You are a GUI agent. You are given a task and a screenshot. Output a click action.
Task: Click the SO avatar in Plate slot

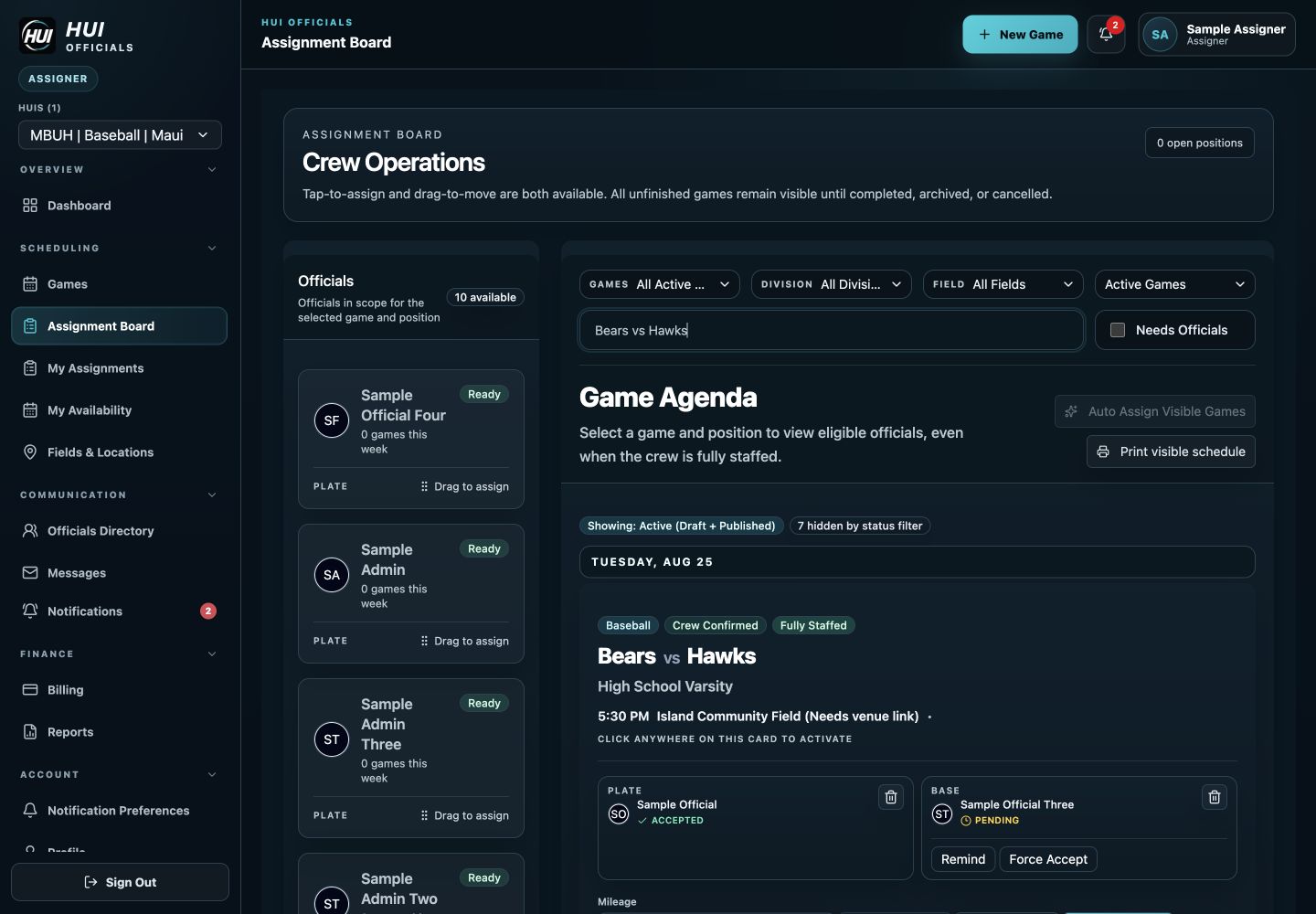(x=619, y=813)
